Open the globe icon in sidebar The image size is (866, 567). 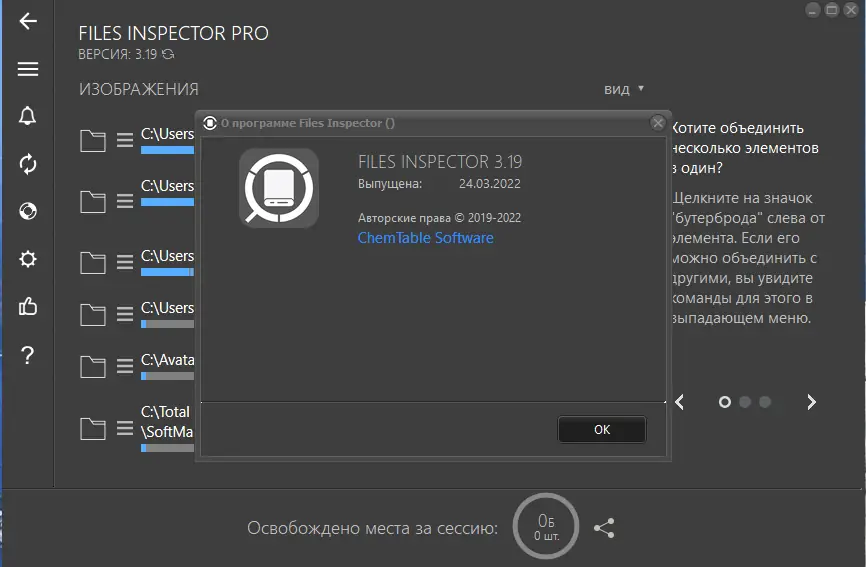pos(28,211)
